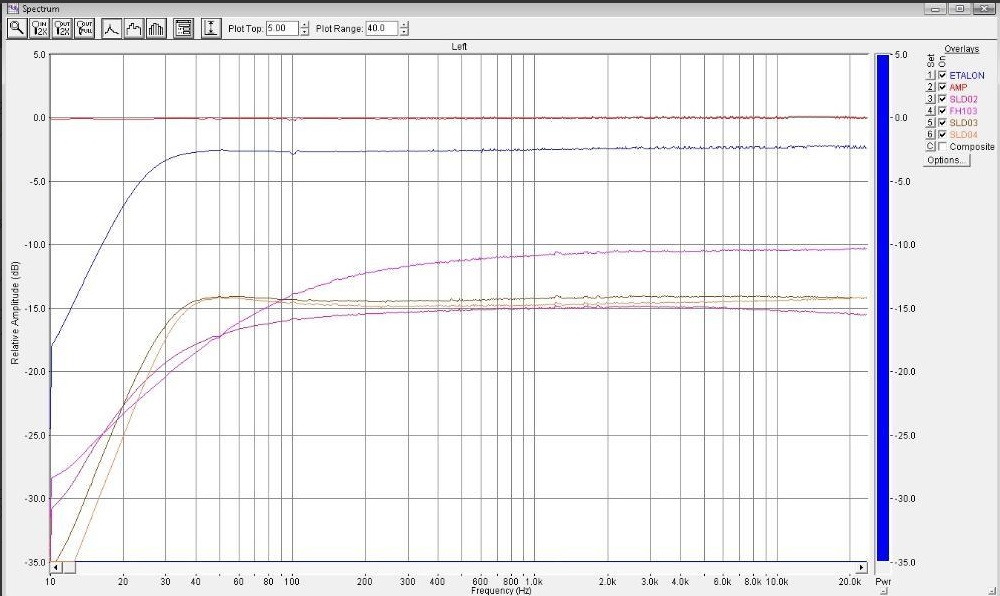
Task: Uncheck the ETALON overlay checkbox
Action: (942, 75)
